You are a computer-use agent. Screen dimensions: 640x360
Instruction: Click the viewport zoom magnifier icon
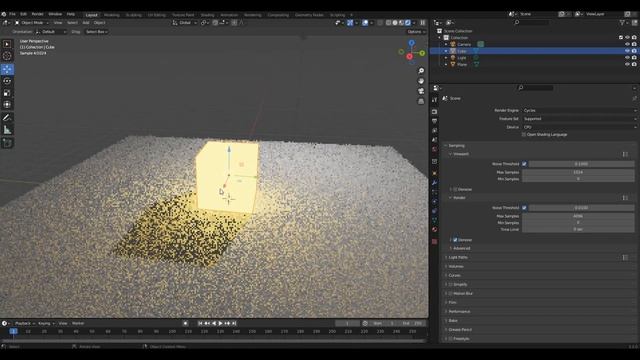click(x=421, y=71)
